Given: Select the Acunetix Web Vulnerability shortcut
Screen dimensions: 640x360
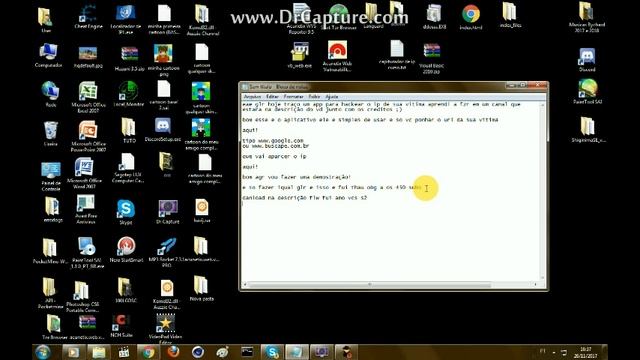Looking at the screenshot, I should 337,56.
